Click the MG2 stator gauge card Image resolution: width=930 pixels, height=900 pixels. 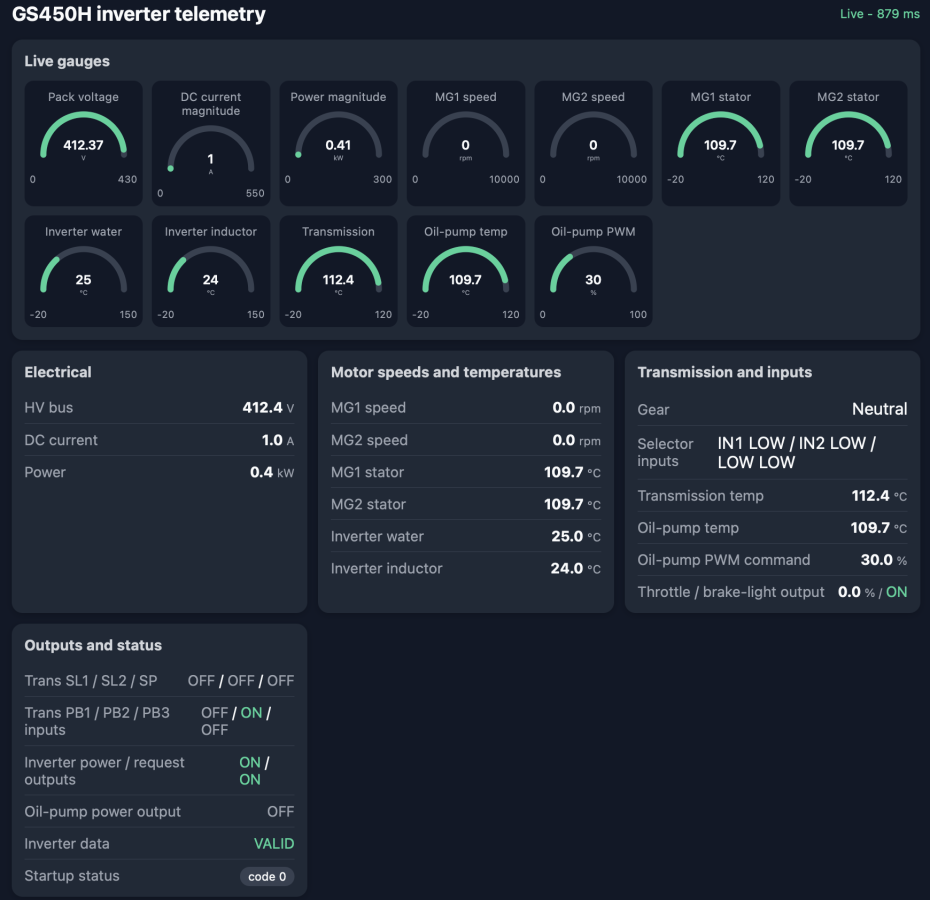pos(848,144)
